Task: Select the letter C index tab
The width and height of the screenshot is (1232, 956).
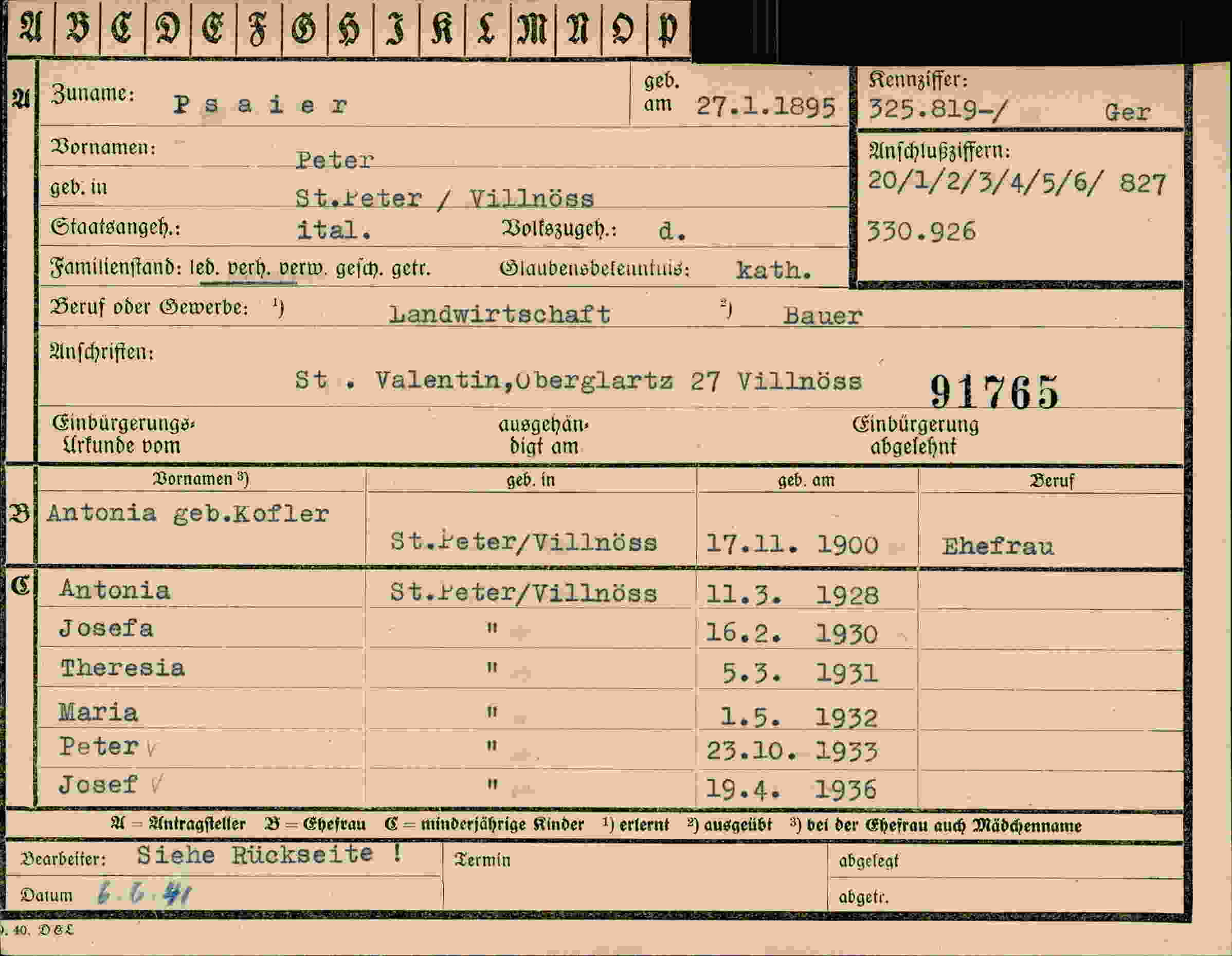Action: [122, 28]
